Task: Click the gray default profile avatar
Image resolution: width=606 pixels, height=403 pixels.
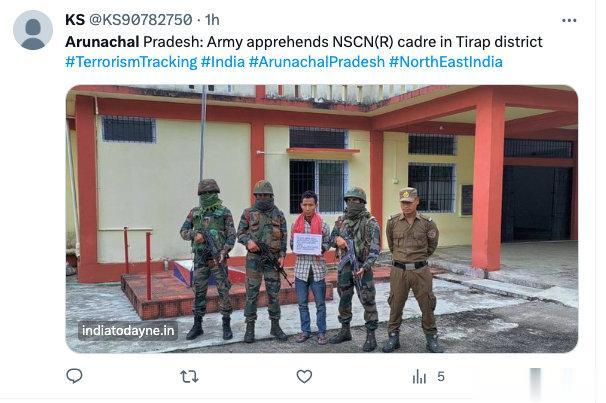Action: click(x=33, y=30)
